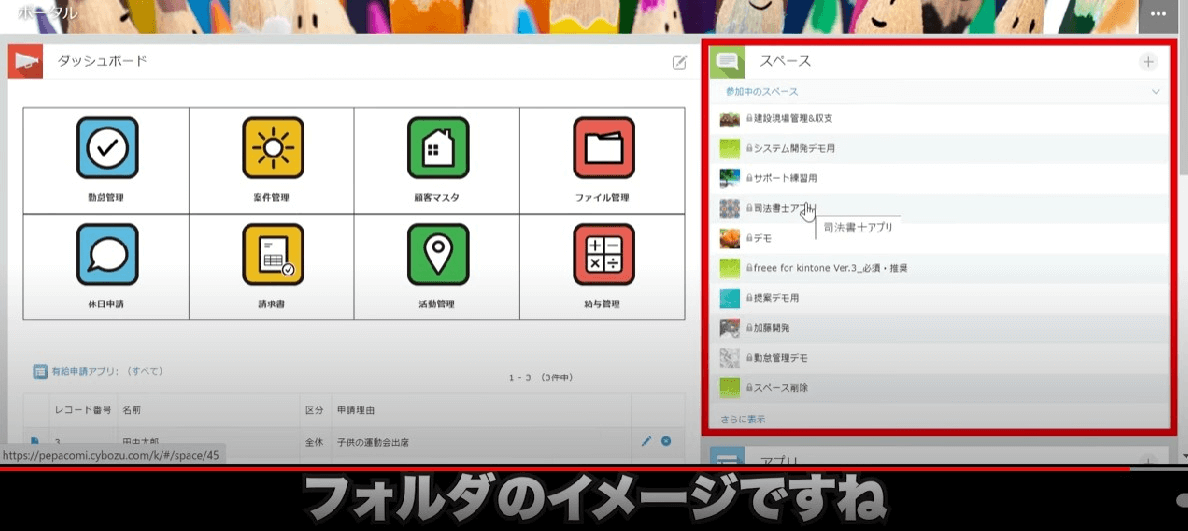Open the 給与管理 calculator icon
The width and height of the screenshot is (1188, 531).
click(602, 254)
